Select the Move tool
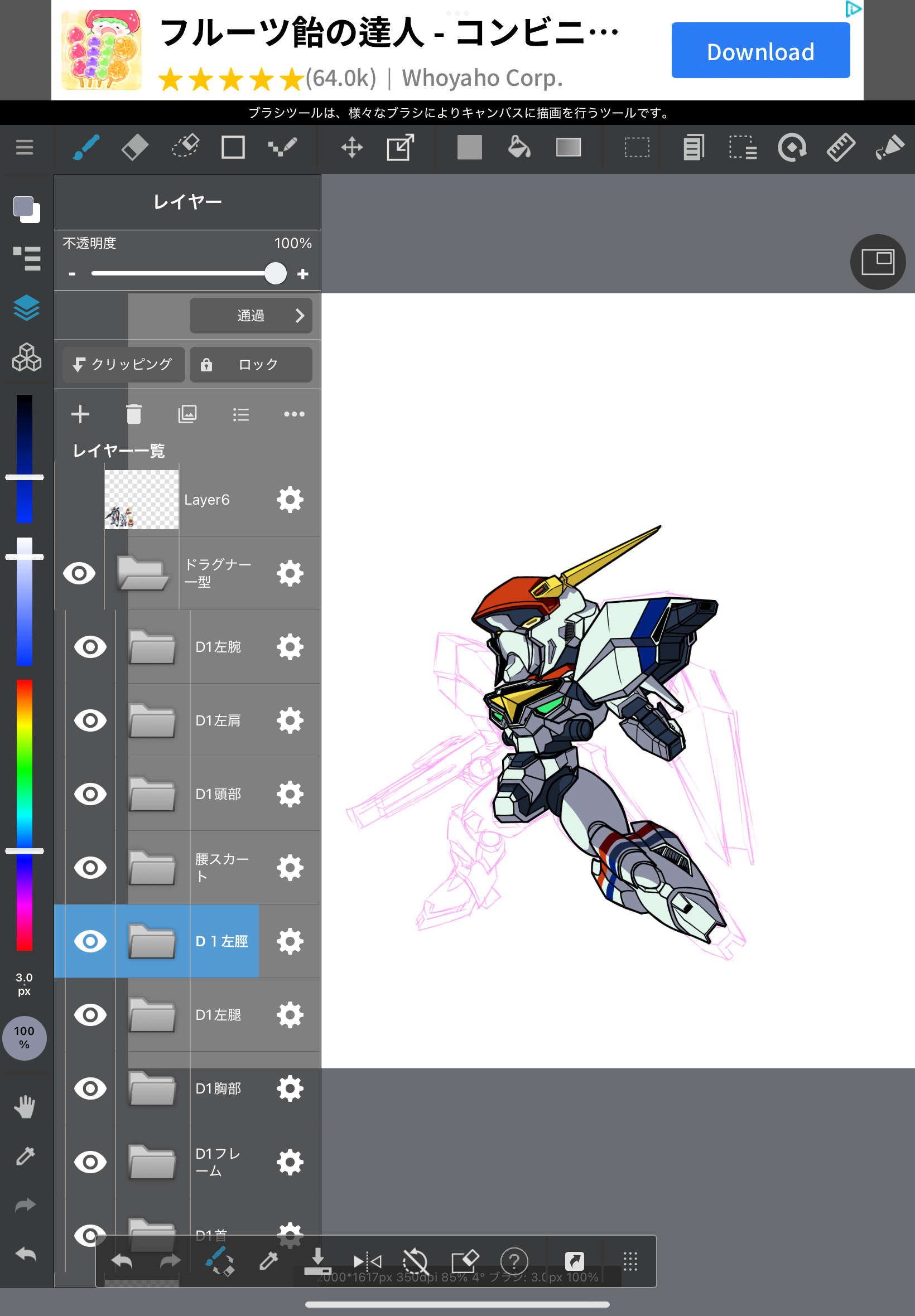915x1316 pixels. pos(351,148)
